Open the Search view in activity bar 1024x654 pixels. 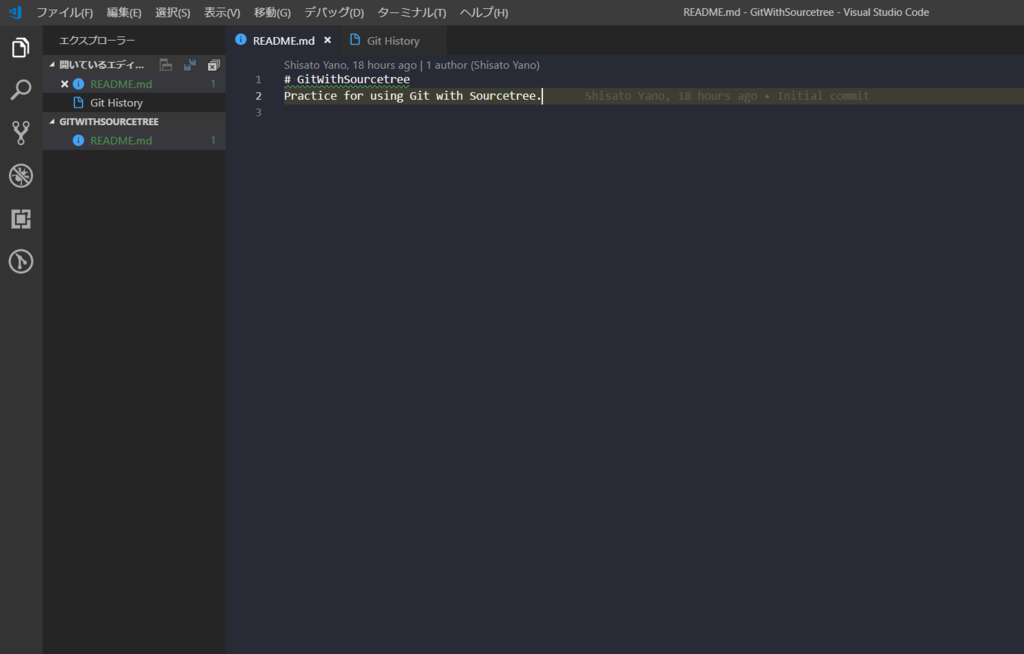tap(21, 90)
